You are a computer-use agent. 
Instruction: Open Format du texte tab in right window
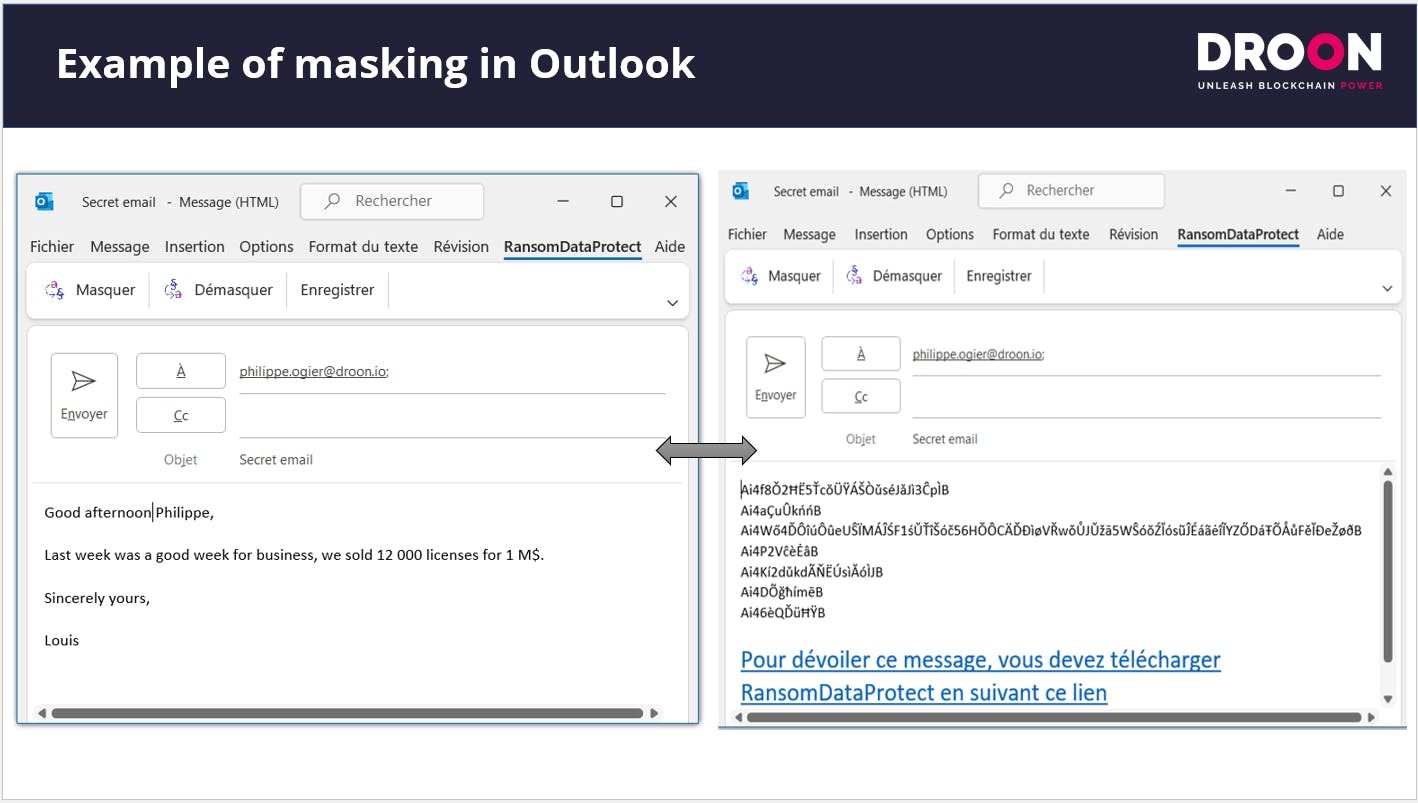[x=1041, y=235]
